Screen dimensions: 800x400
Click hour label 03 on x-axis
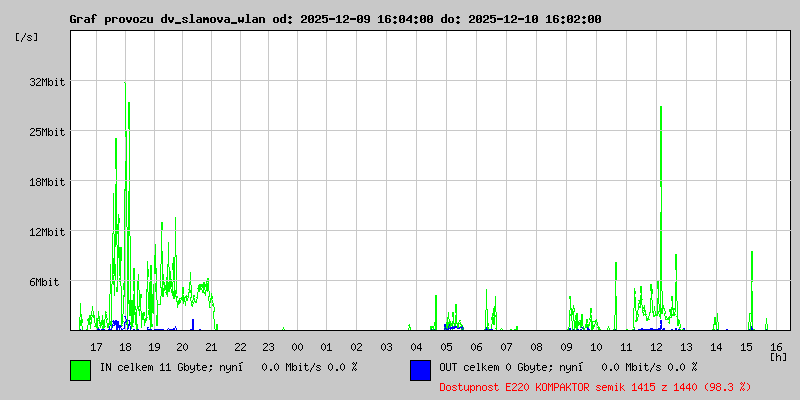click(x=386, y=347)
